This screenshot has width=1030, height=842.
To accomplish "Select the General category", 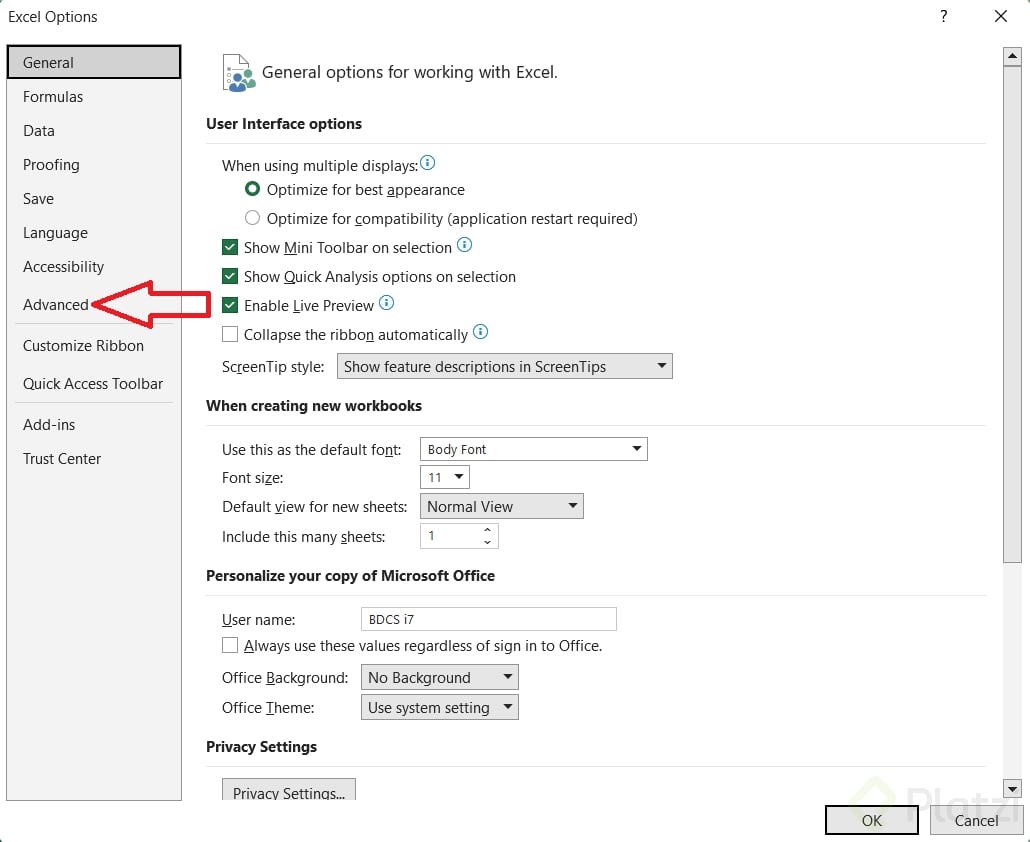I will (94, 62).
